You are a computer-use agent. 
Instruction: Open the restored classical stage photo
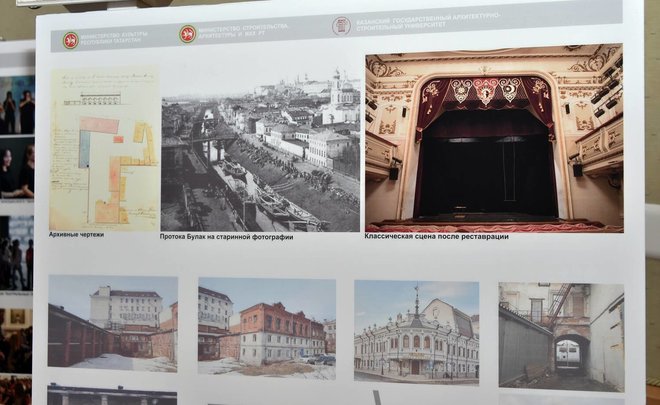493,137
